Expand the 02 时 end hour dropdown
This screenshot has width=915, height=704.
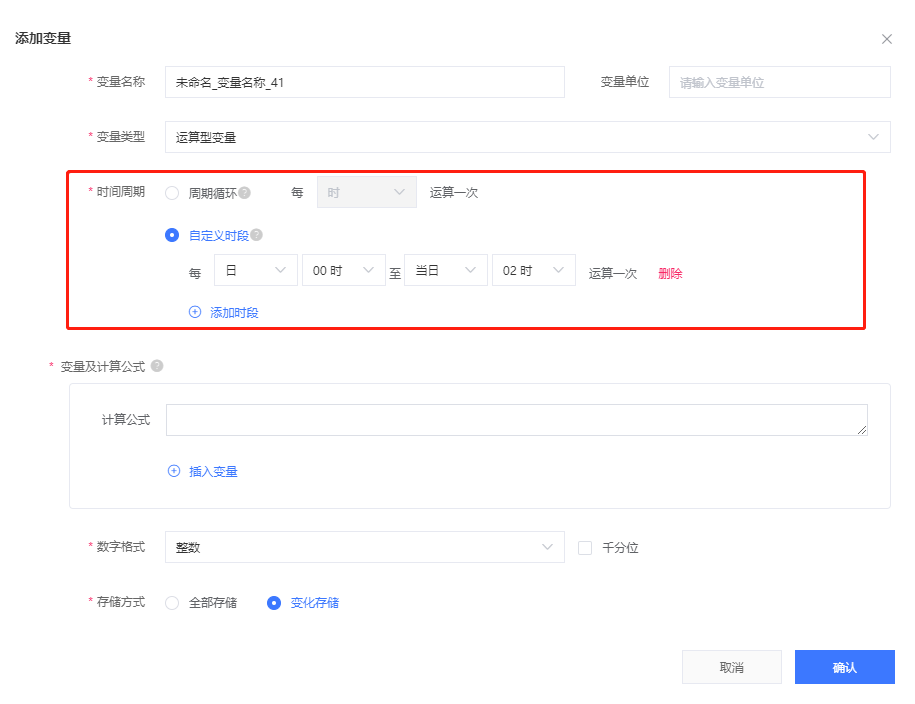tap(533, 271)
